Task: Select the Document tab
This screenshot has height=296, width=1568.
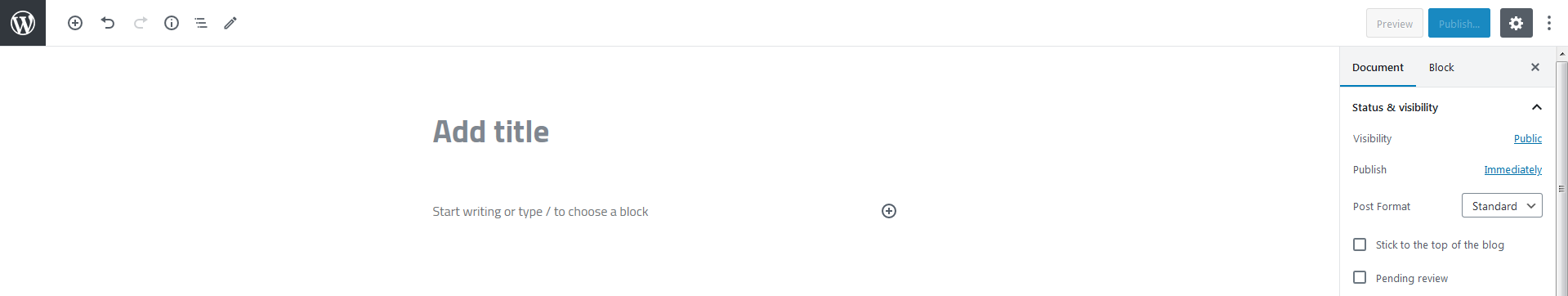Action: pyautogui.click(x=1378, y=67)
